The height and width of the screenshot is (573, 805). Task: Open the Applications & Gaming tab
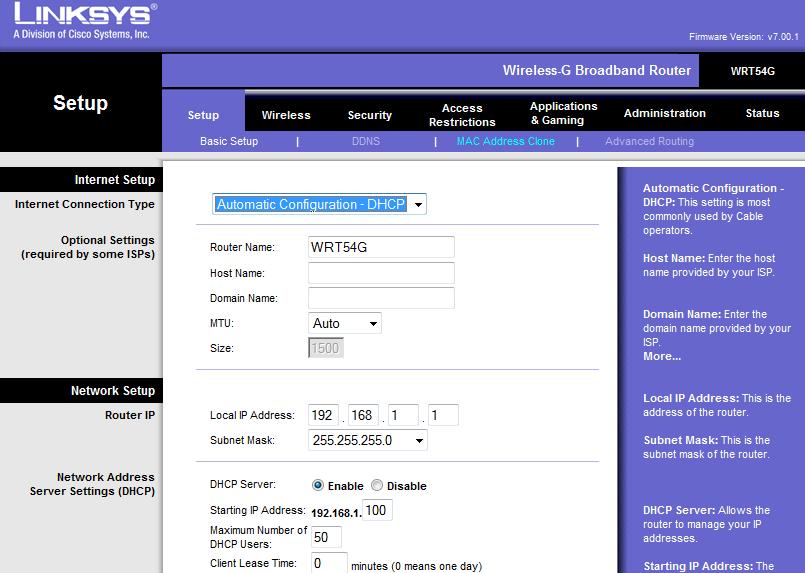coord(563,113)
